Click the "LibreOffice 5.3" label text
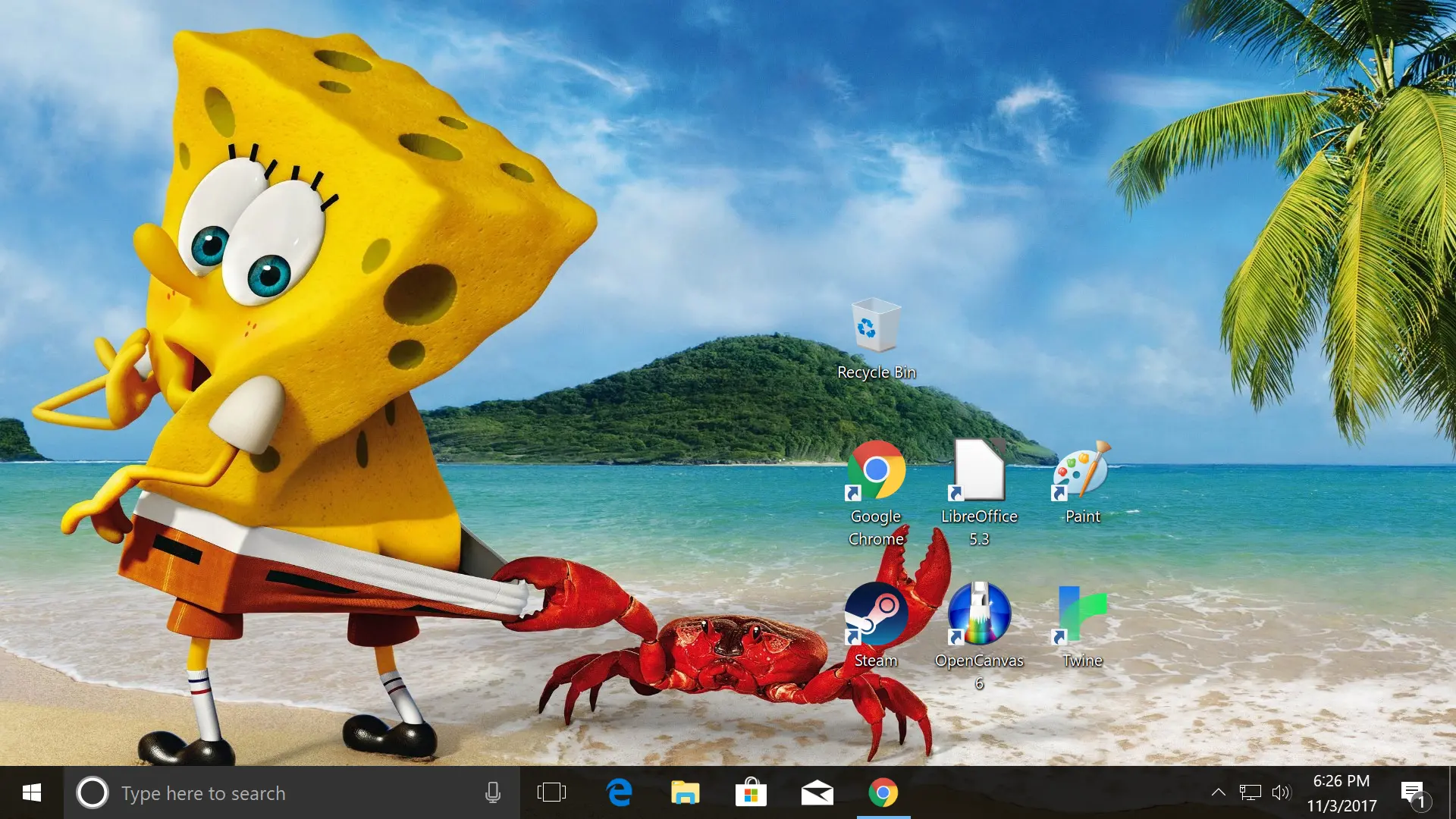The image size is (1456, 819). [979, 528]
